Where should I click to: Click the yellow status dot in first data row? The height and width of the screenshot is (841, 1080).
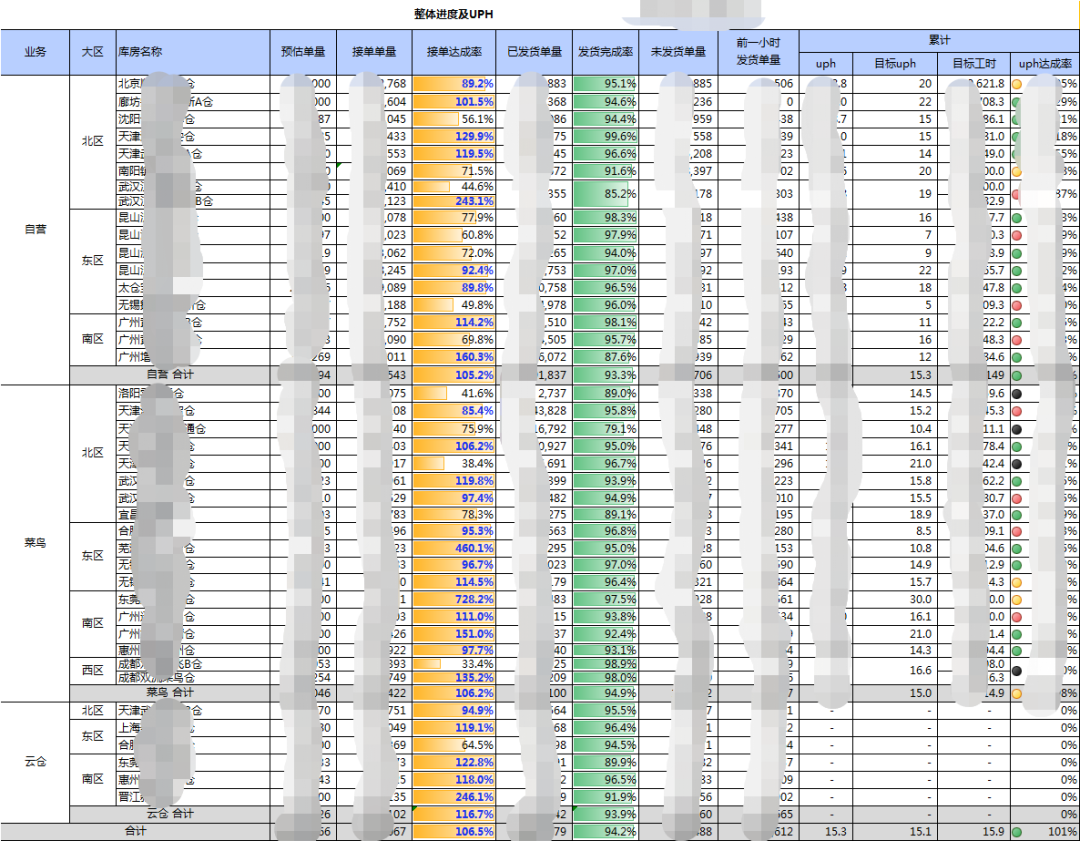pos(1017,84)
